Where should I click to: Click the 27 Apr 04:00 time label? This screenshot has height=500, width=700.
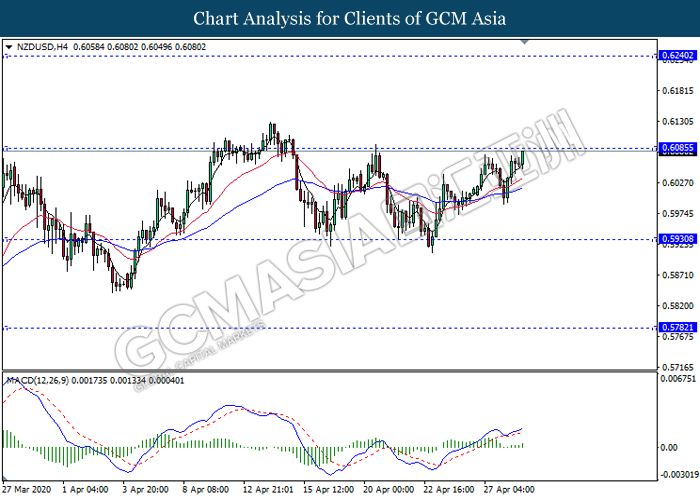click(509, 490)
